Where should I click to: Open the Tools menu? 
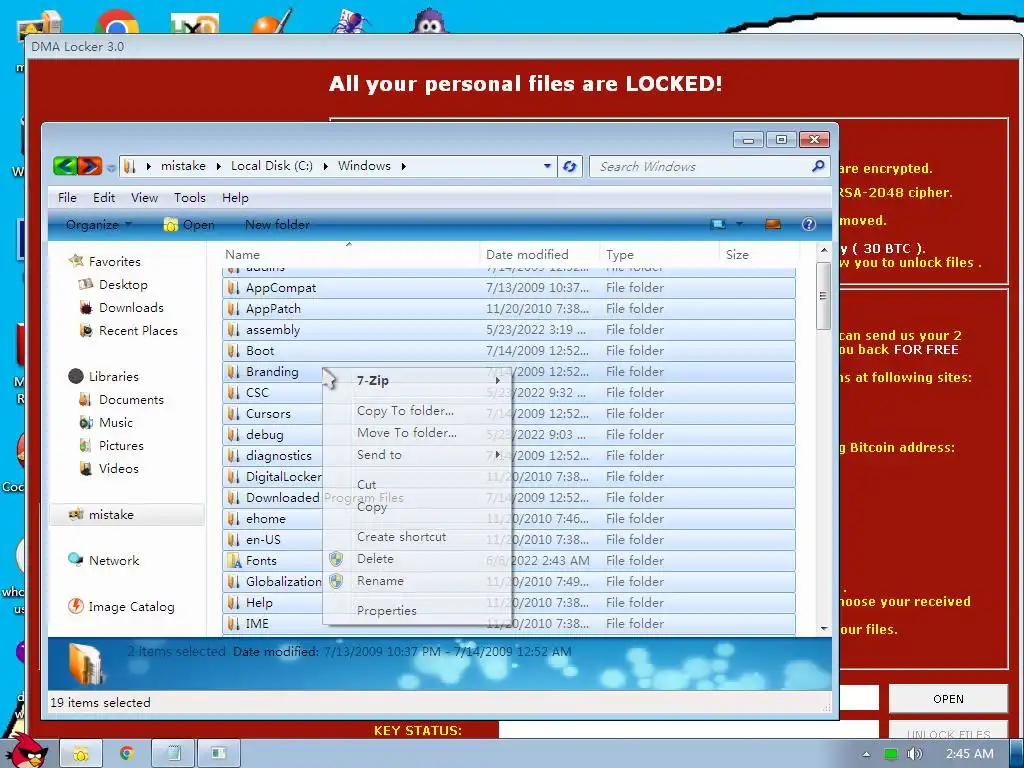point(189,198)
